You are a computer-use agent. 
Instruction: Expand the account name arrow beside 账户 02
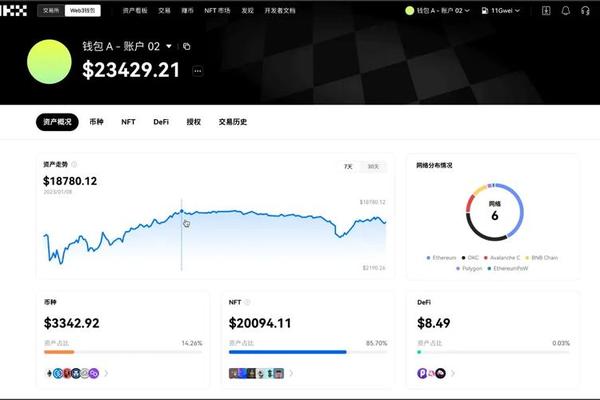[x=169, y=46]
